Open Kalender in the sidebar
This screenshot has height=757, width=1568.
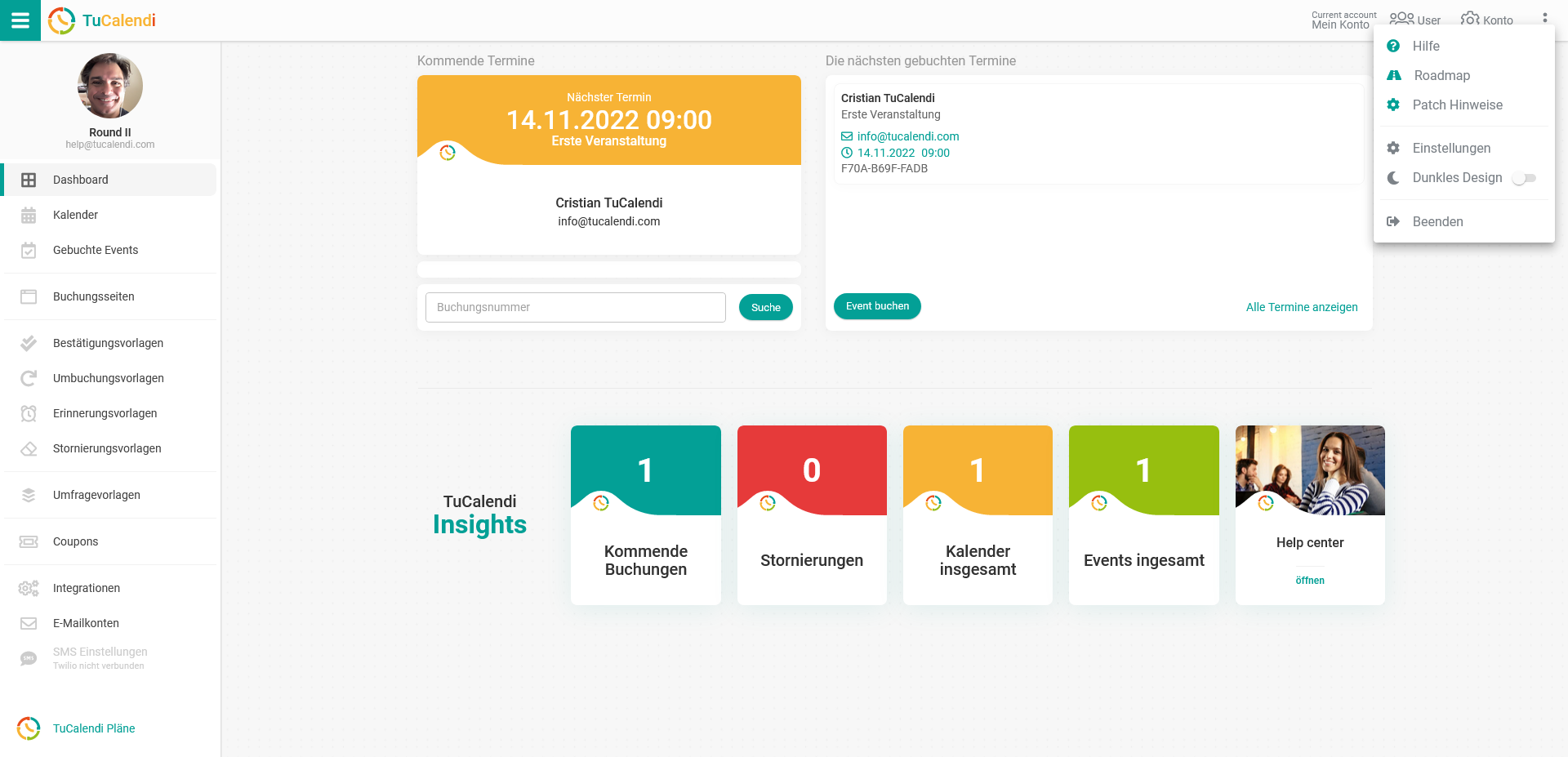coord(109,215)
